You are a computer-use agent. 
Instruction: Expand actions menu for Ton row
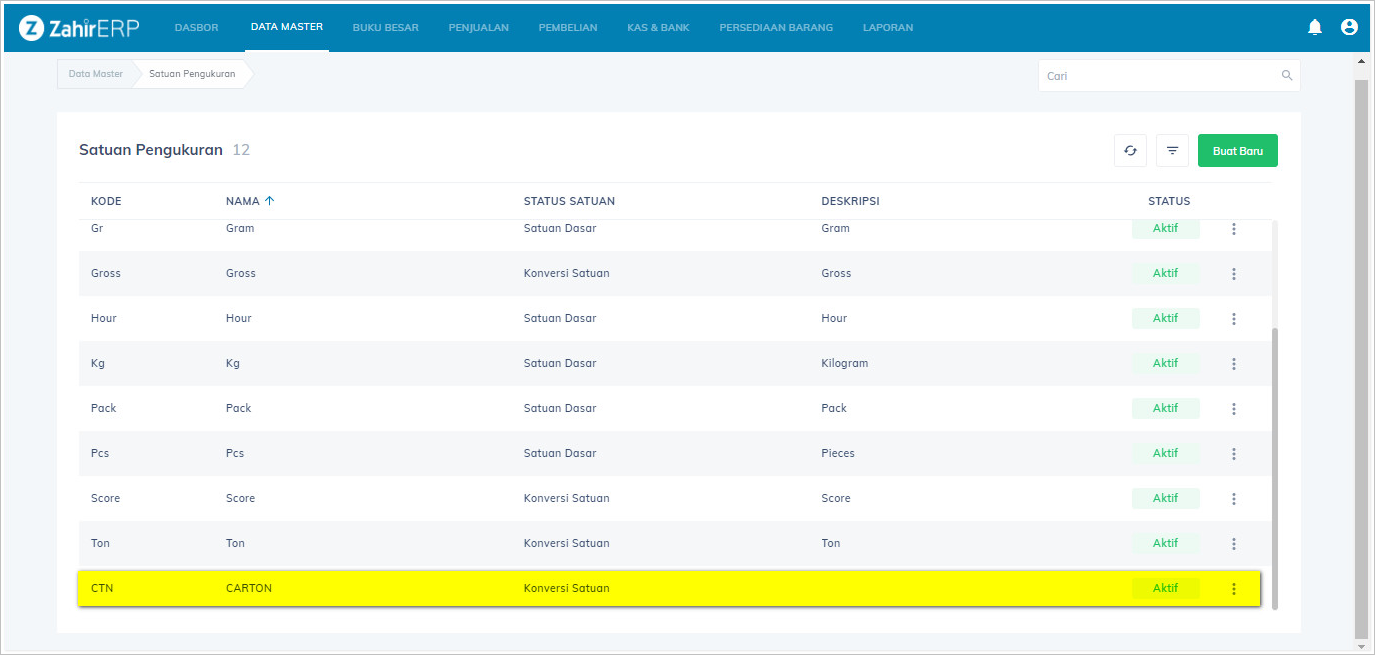pyautogui.click(x=1234, y=544)
